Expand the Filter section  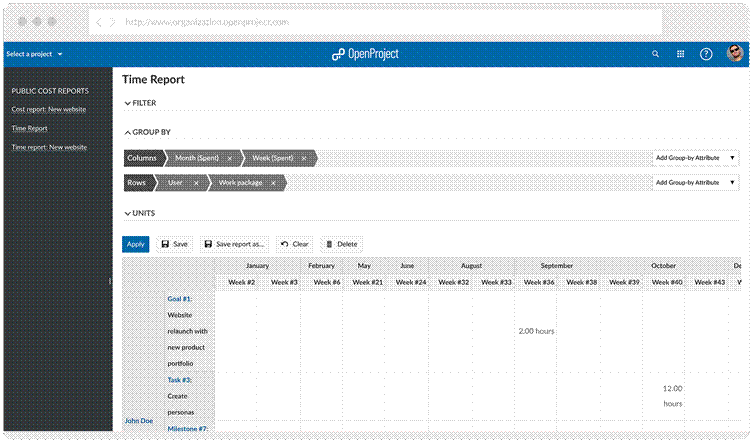(139, 103)
